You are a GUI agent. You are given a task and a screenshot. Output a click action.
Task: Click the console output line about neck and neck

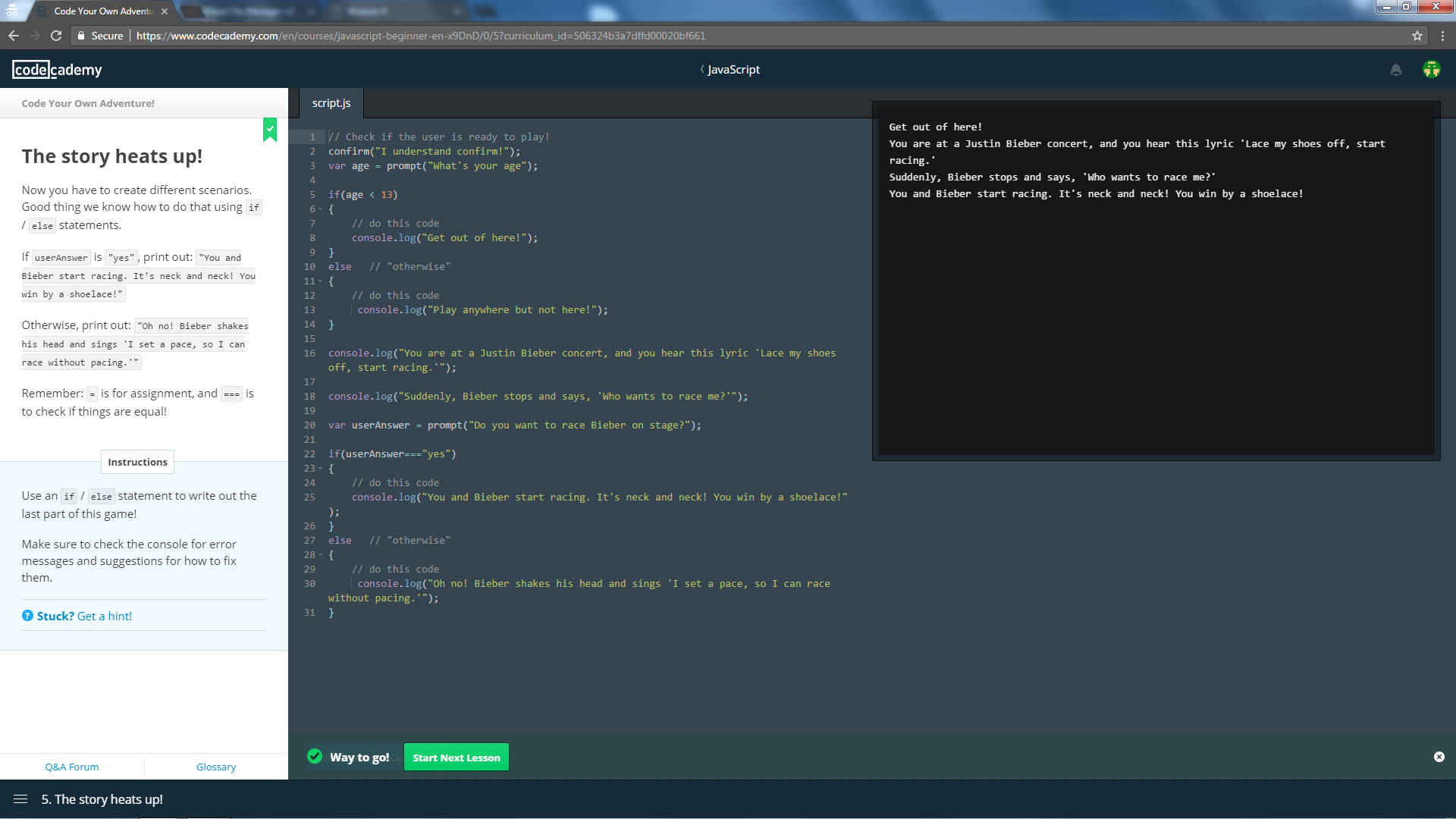tap(1096, 194)
